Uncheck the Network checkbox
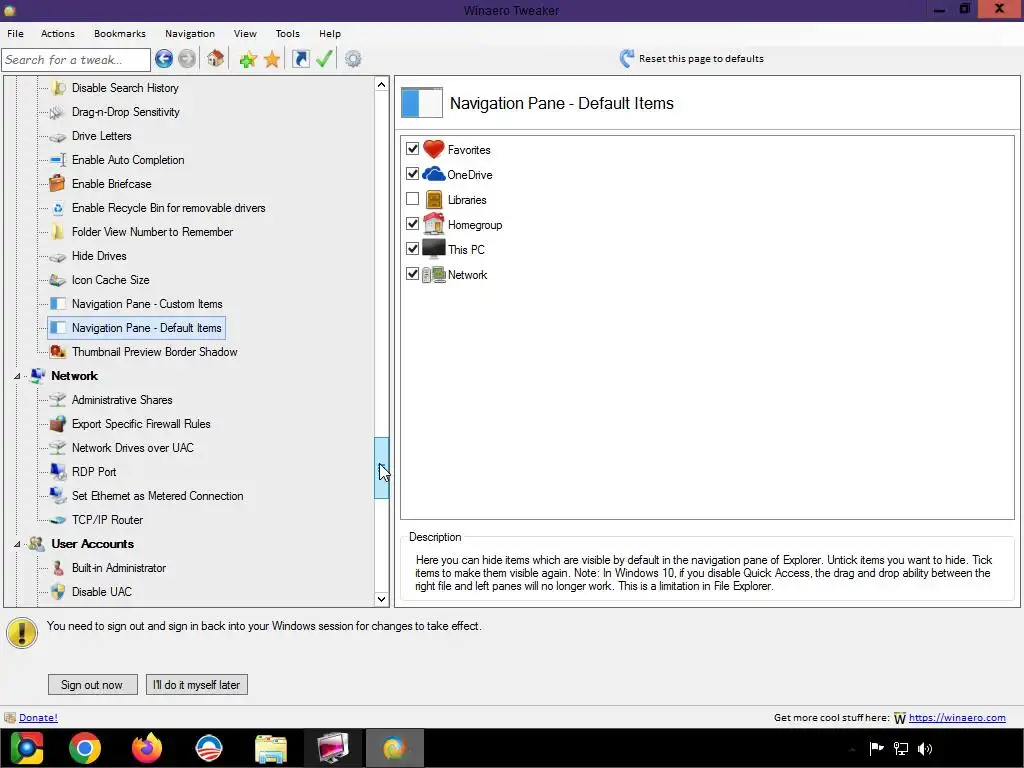The image size is (1024, 768). click(x=412, y=273)
